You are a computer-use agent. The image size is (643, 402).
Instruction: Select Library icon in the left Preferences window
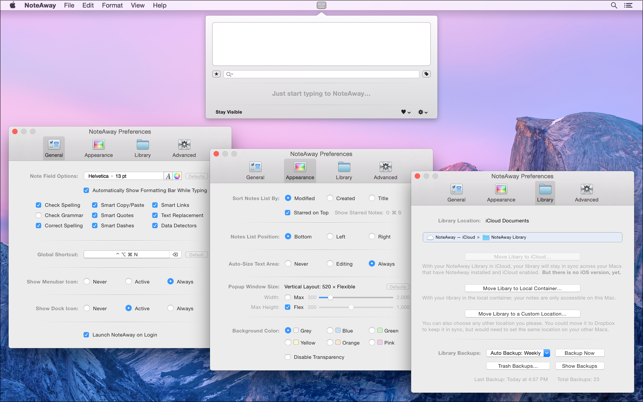[143, 148]
